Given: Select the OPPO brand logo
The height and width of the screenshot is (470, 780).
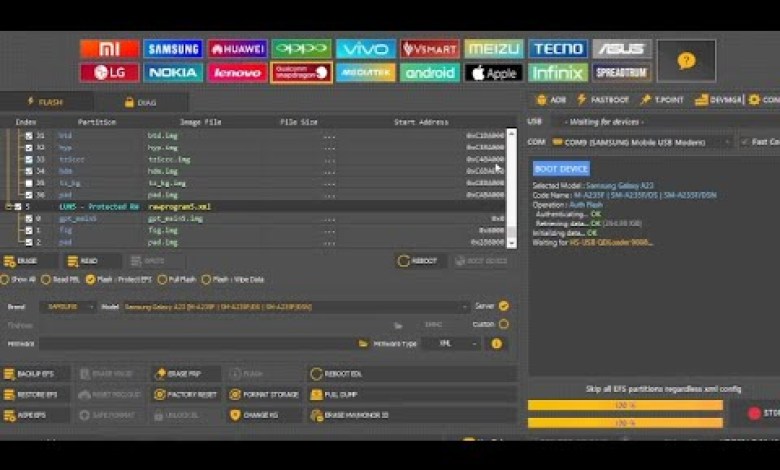Looking at the screenshot, I should 301,49.
